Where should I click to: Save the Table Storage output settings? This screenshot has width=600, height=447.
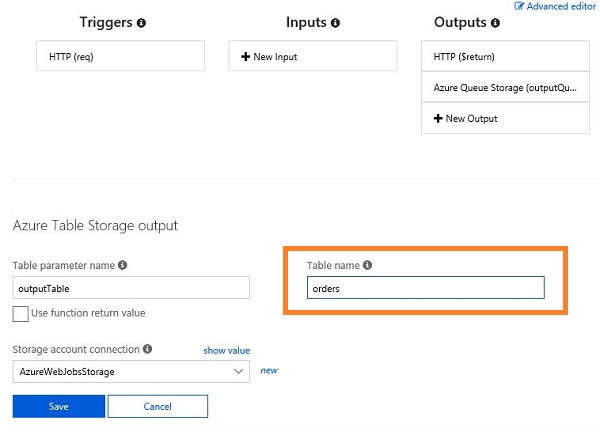point(58,406)
